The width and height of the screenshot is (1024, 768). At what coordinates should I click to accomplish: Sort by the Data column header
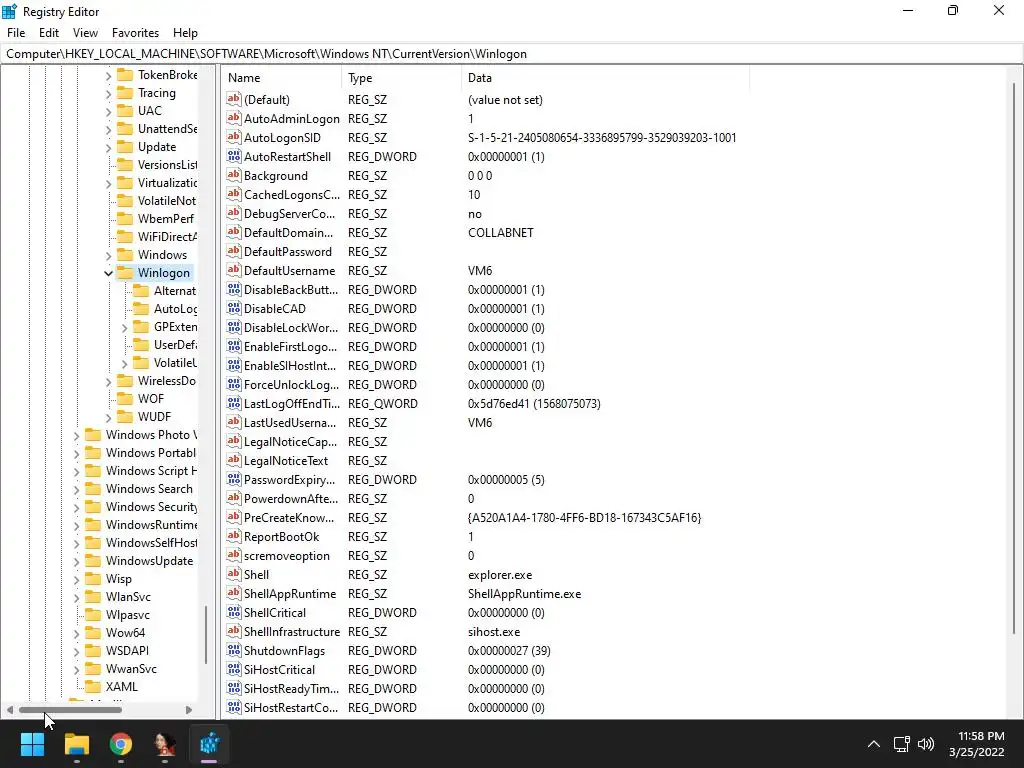point(605,78)
